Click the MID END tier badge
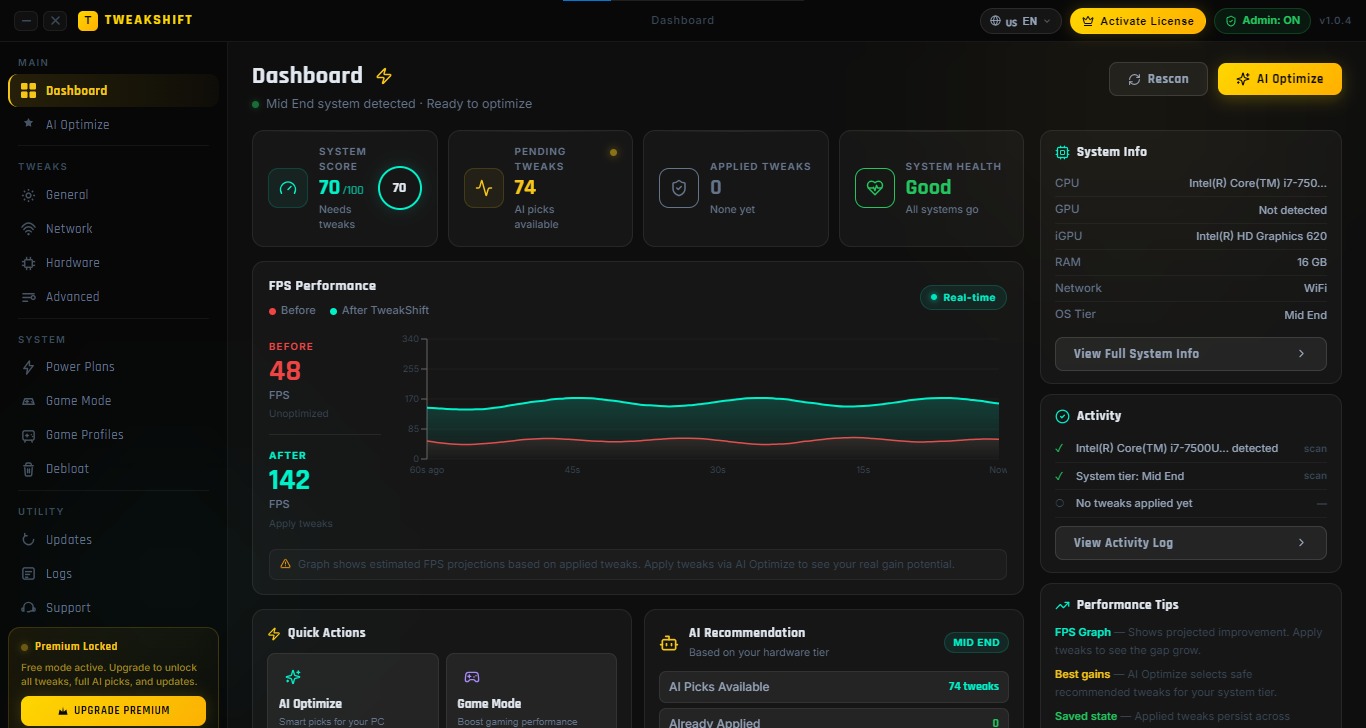1366x728 pixels. coord(976,643)
